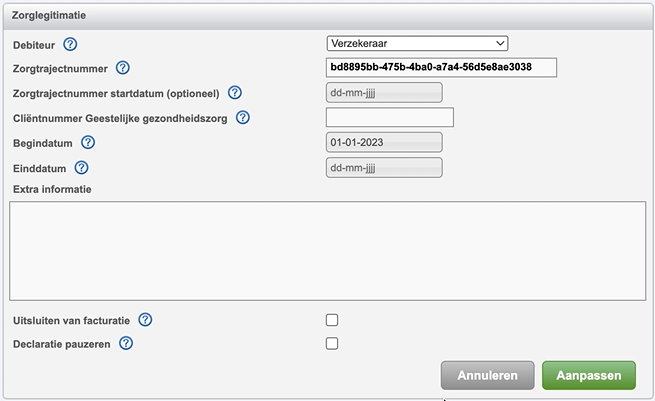This screenshot has width=655, height=401.
Task: Select the Zorgtrajectnummer startdatum date field
Action: coord(384,92)
